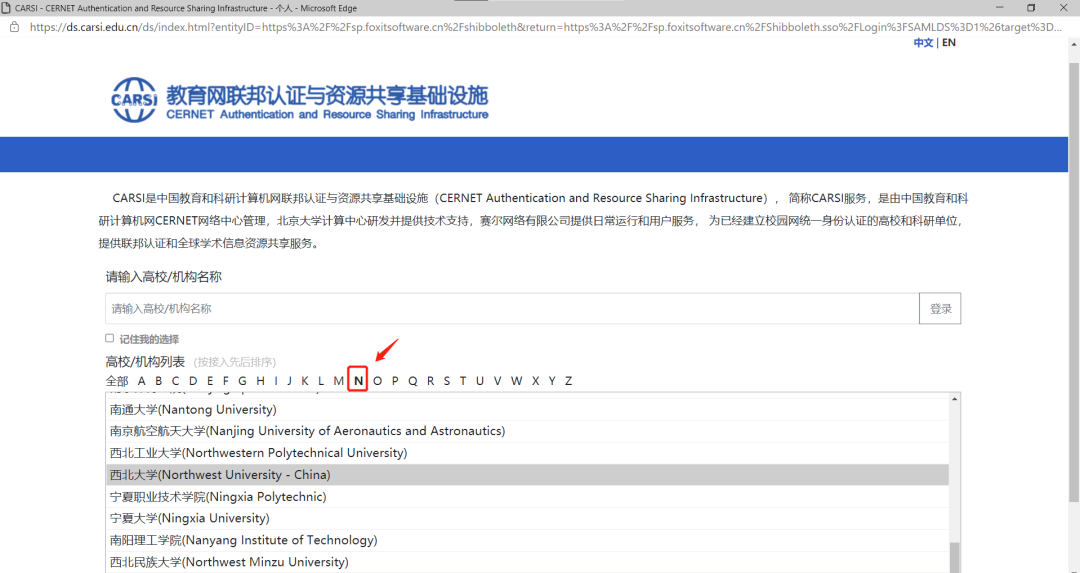1080x573 pixels.
Task: Filter institutions by letter E
Action: [x=210, y=381]
